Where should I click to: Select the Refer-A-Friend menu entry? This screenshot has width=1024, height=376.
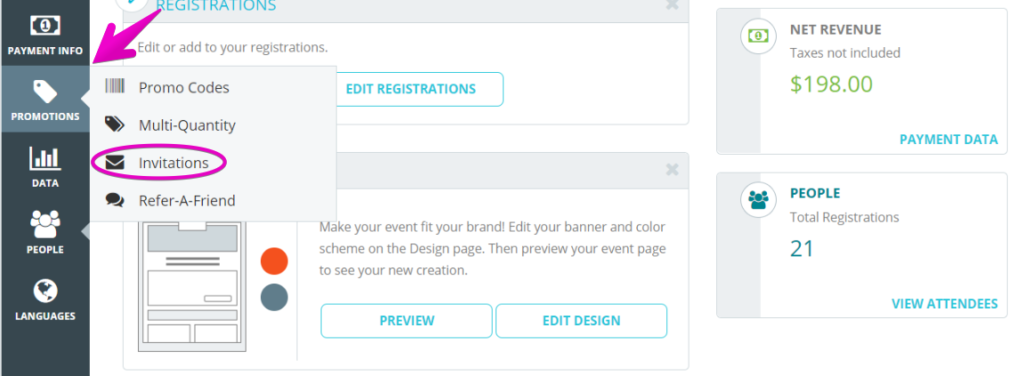click(187, 200)
